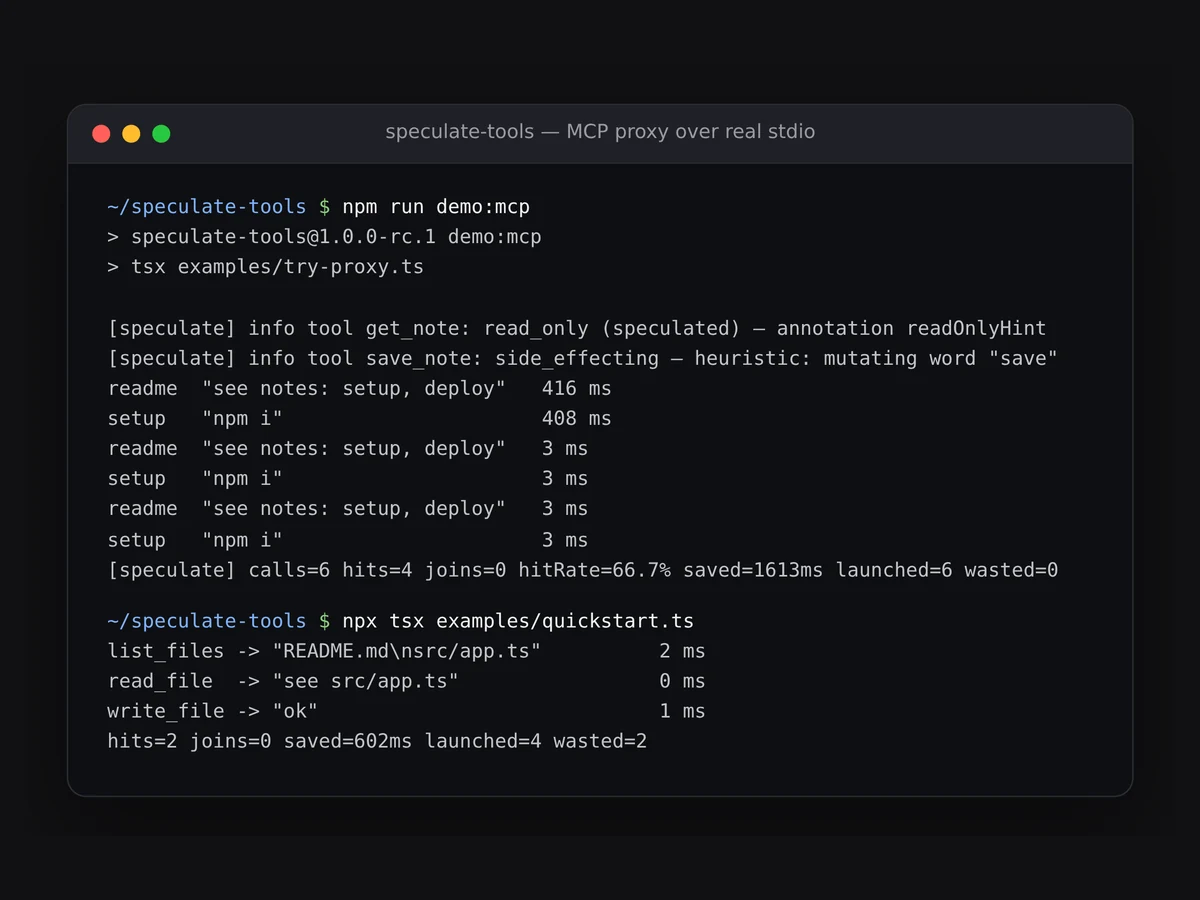
Task: Click "readme" in the 416 ms row
Action: pyautogui.click(x=143, y=388)
